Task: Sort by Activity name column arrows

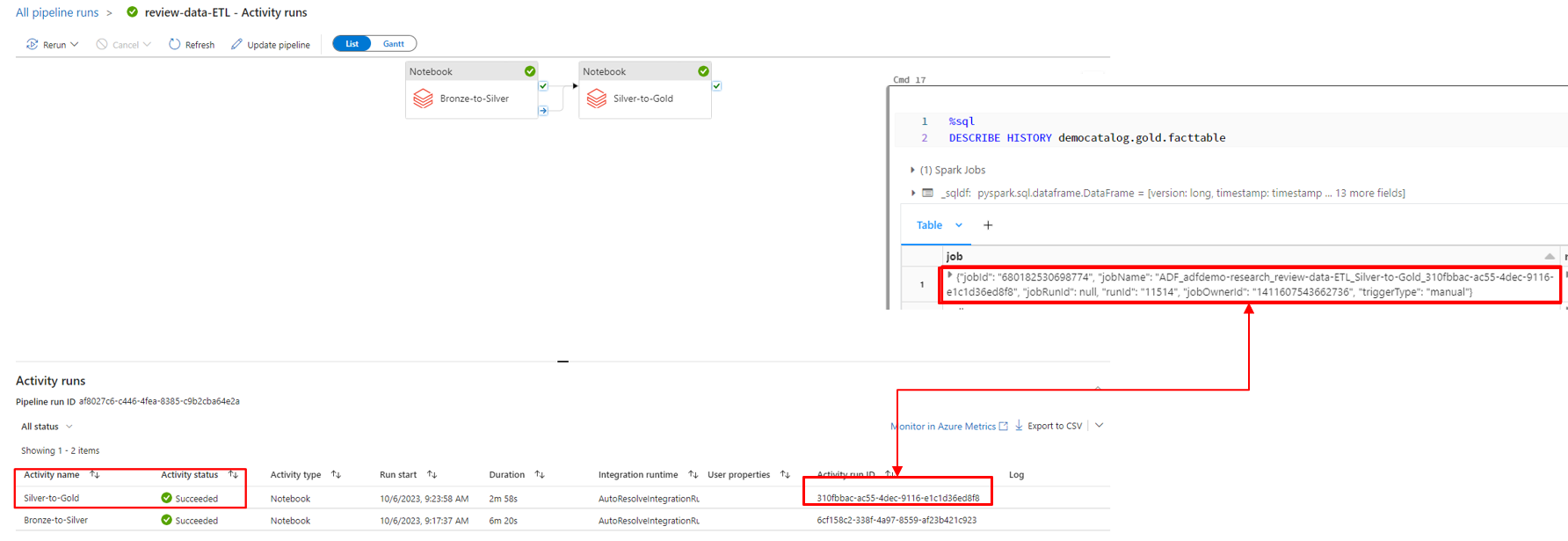Action: (95, 474)
